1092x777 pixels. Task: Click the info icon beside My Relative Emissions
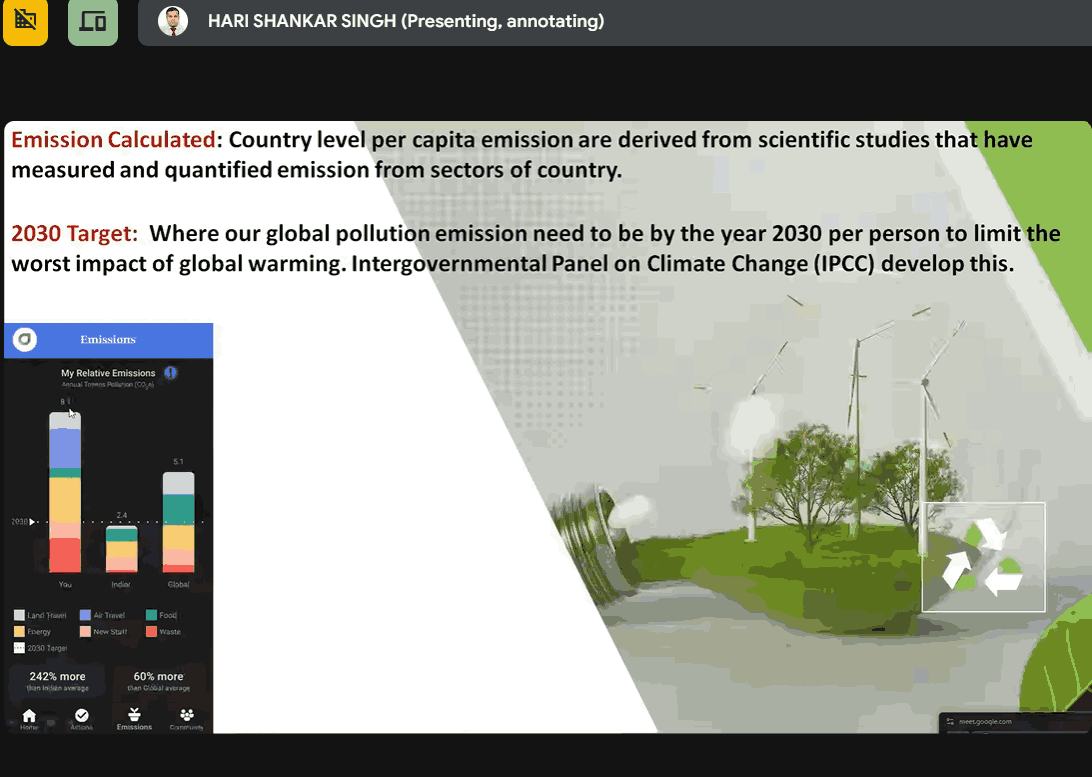pos(170,373)
